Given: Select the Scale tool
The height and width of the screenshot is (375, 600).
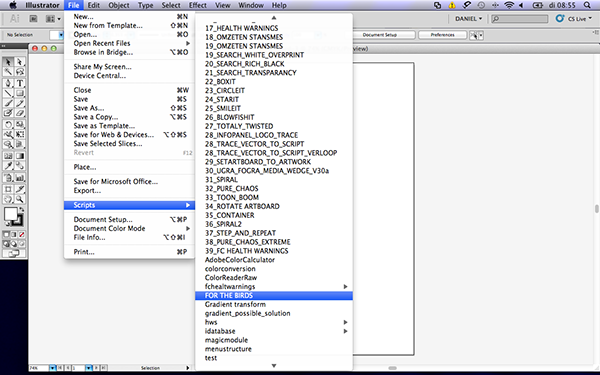Looking at the screenshot, I should [x=20, y=124].
